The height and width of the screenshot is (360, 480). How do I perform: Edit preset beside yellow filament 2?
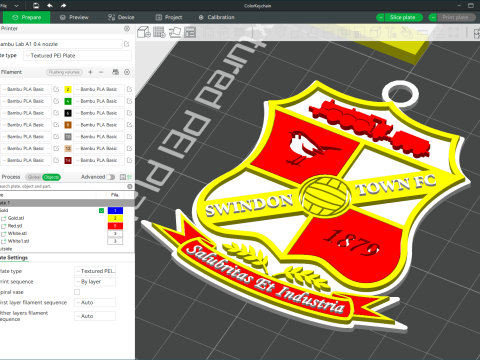click(x=56, y=89)
